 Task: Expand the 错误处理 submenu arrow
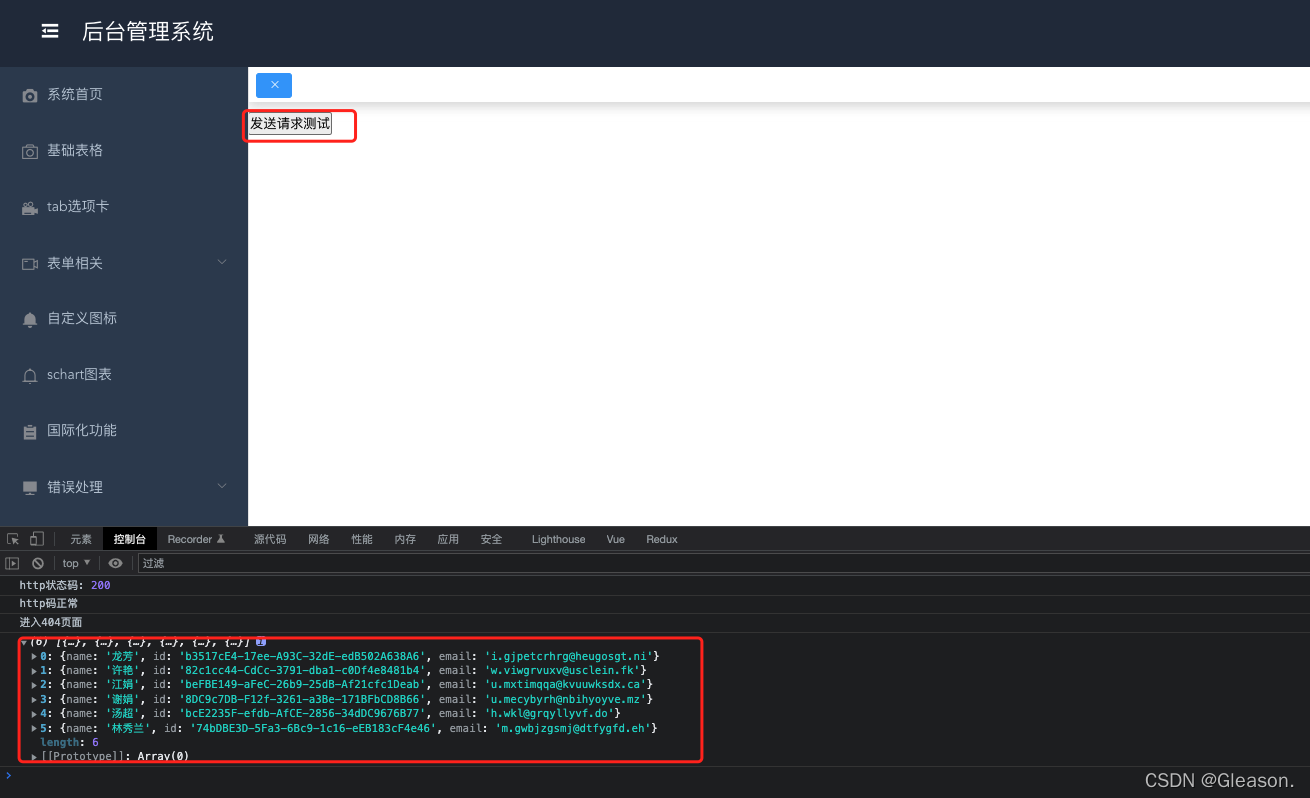(x=222, y=486)
